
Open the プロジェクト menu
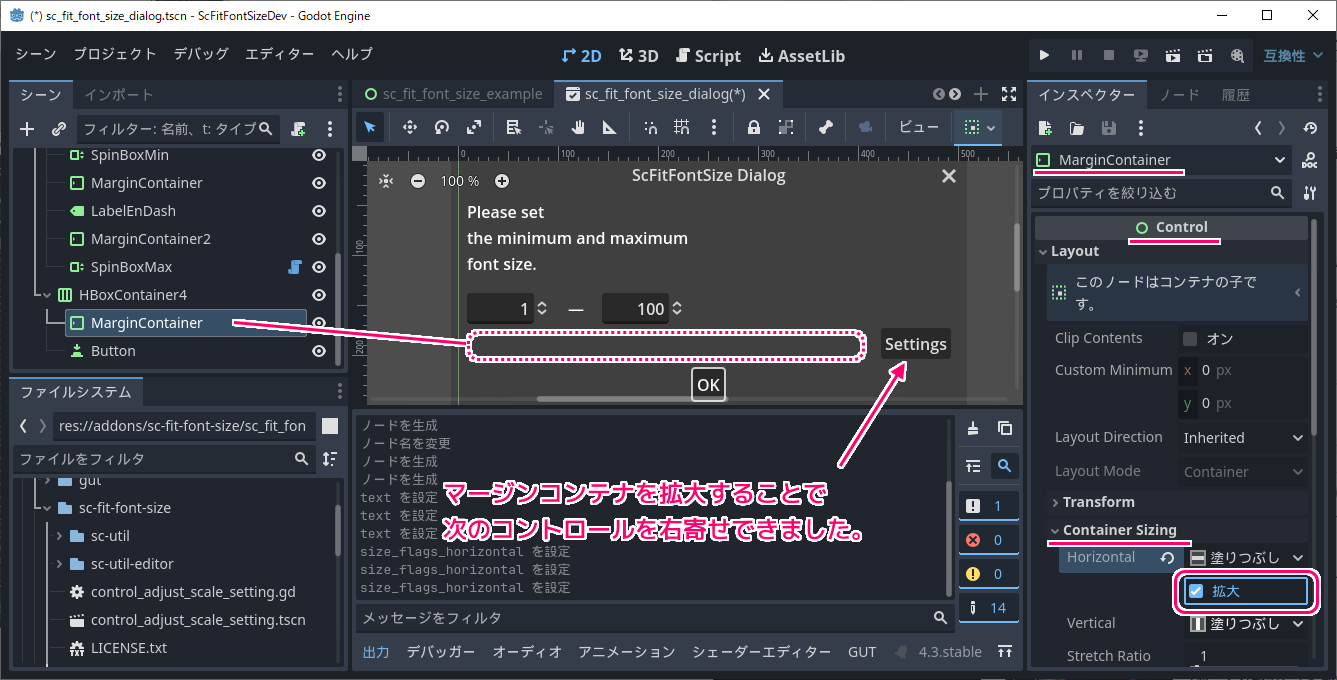115,54
